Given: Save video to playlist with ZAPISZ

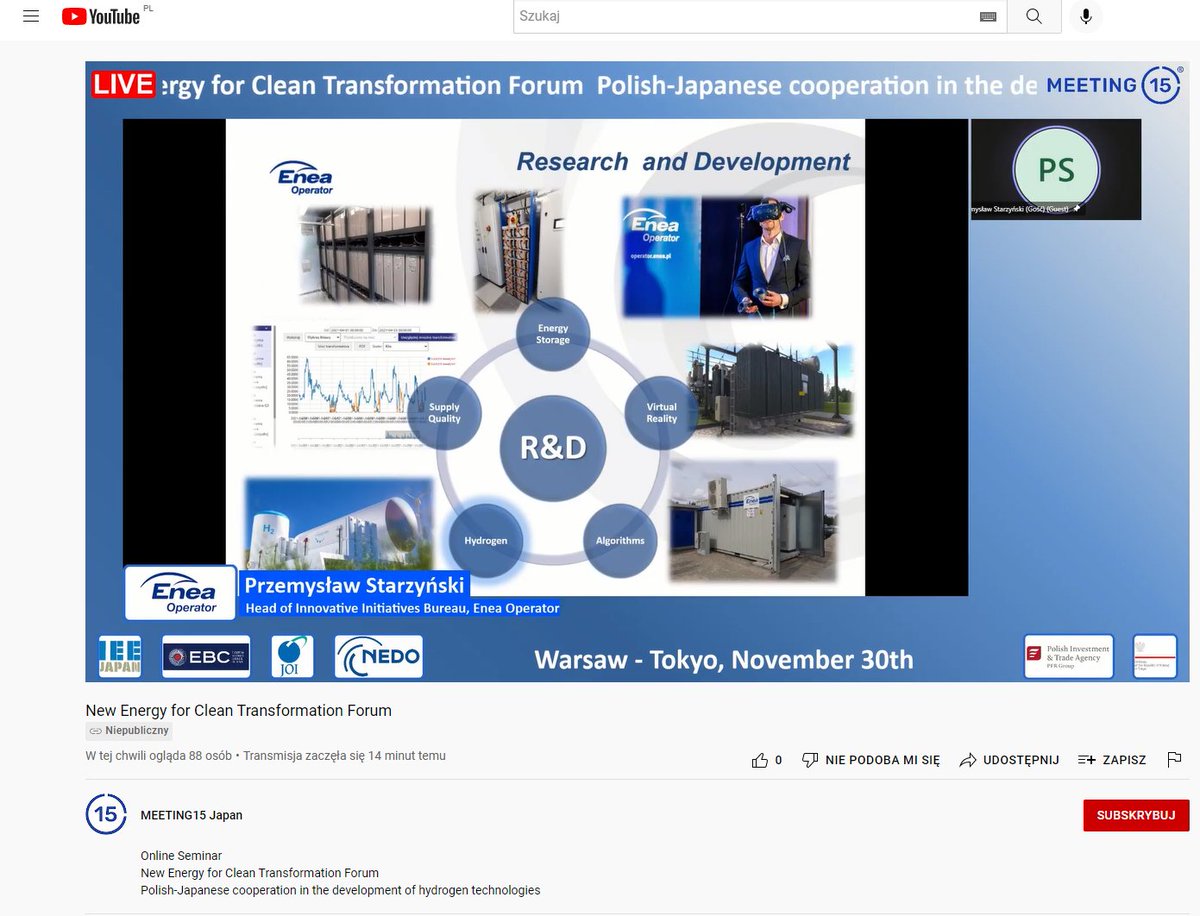Looking at the screenshot, I should click(1112, 760).
